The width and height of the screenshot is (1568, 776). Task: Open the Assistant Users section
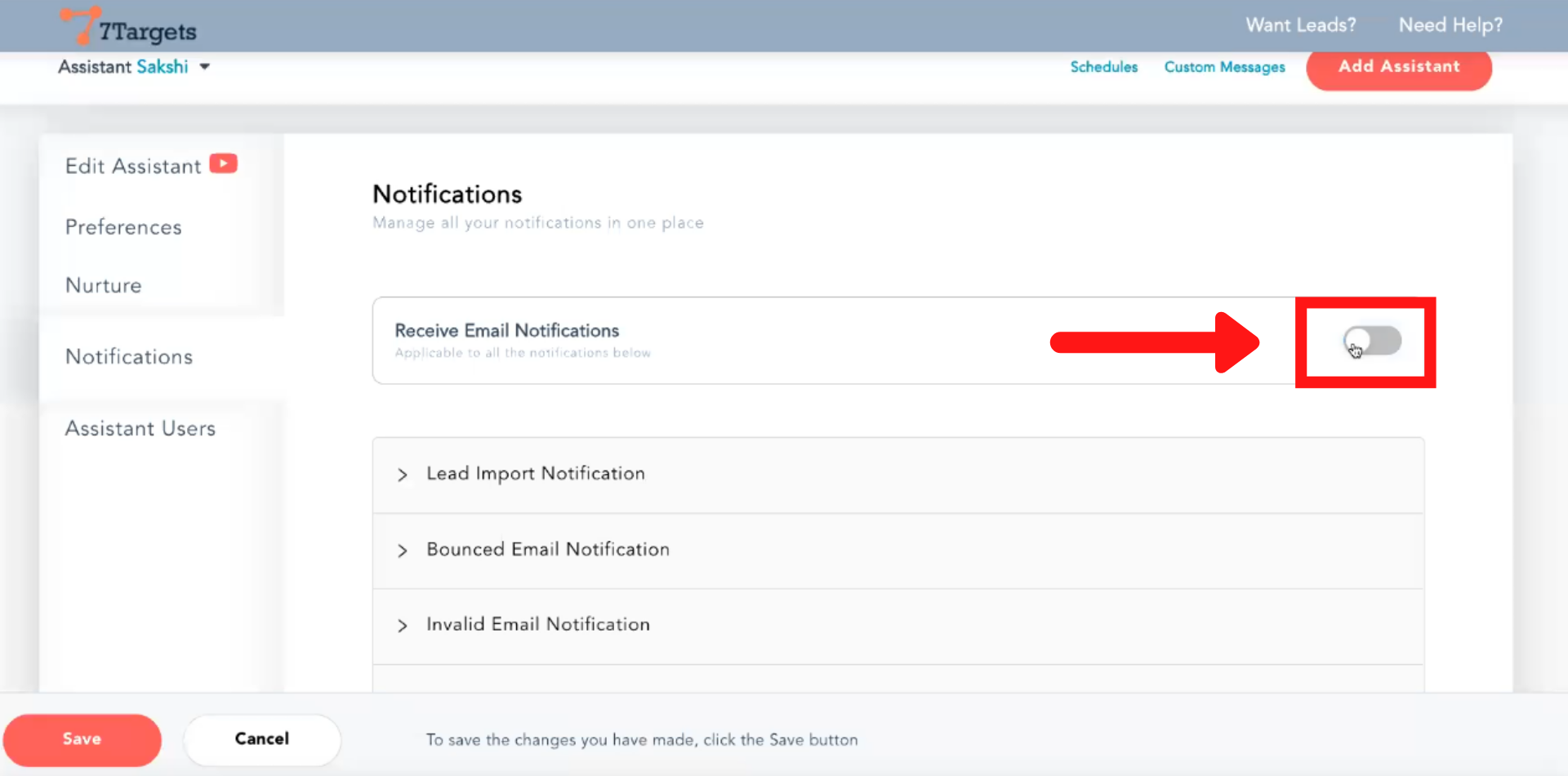pos(140,429)
